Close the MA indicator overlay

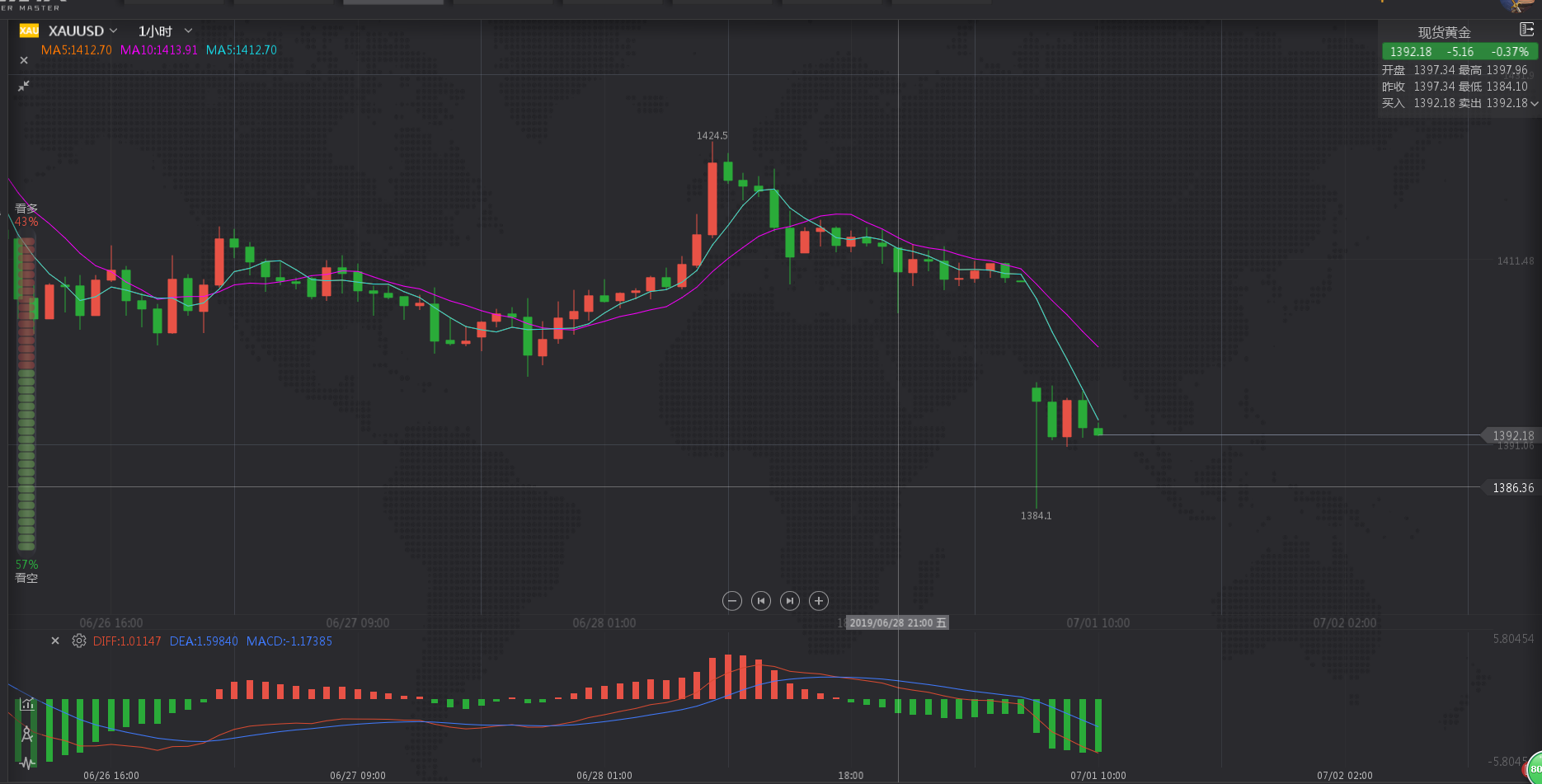24,60
